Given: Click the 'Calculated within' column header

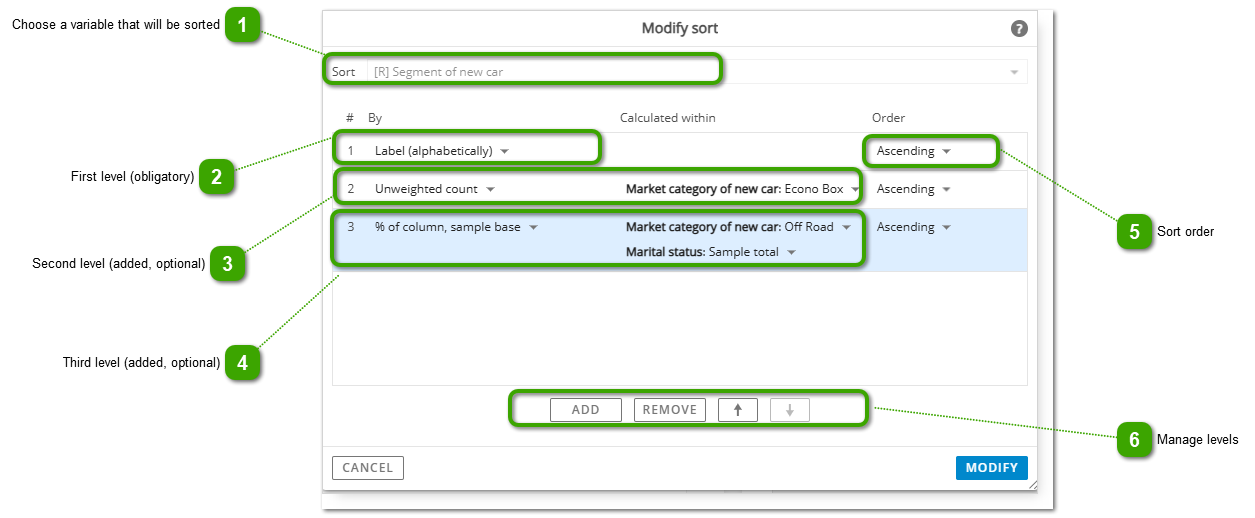Looking at the screenshot, I should click(x=667, y=118).
